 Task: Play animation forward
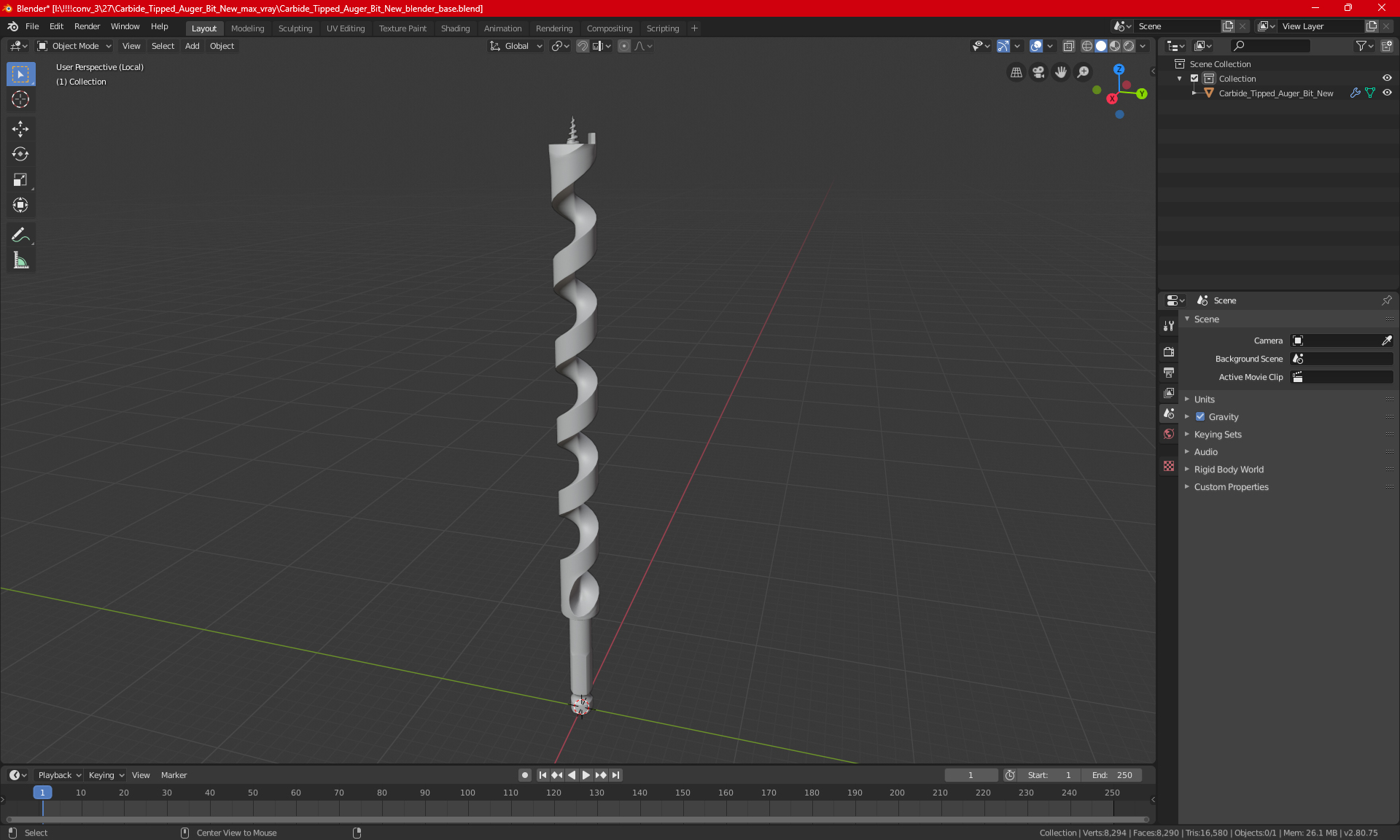pos(586,775)
